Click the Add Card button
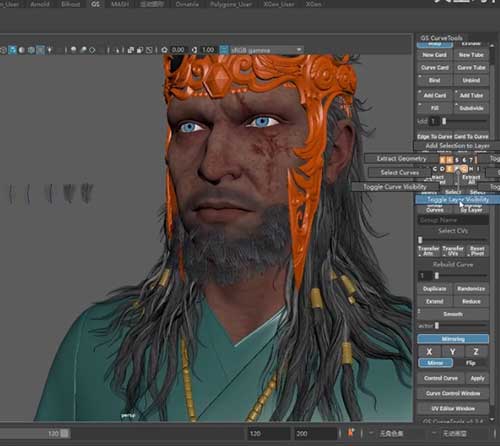Screen dimensions: 500x446 coord(434,95)
